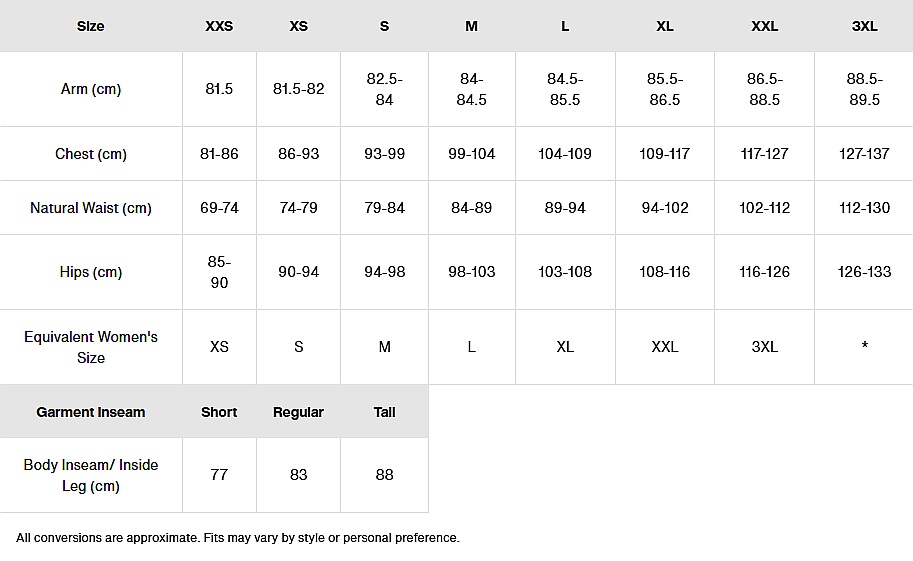Click the hips measurement 103-108 cell
Image resolution: width=913 pixels, height=561 pixels.
pos(565,272)
